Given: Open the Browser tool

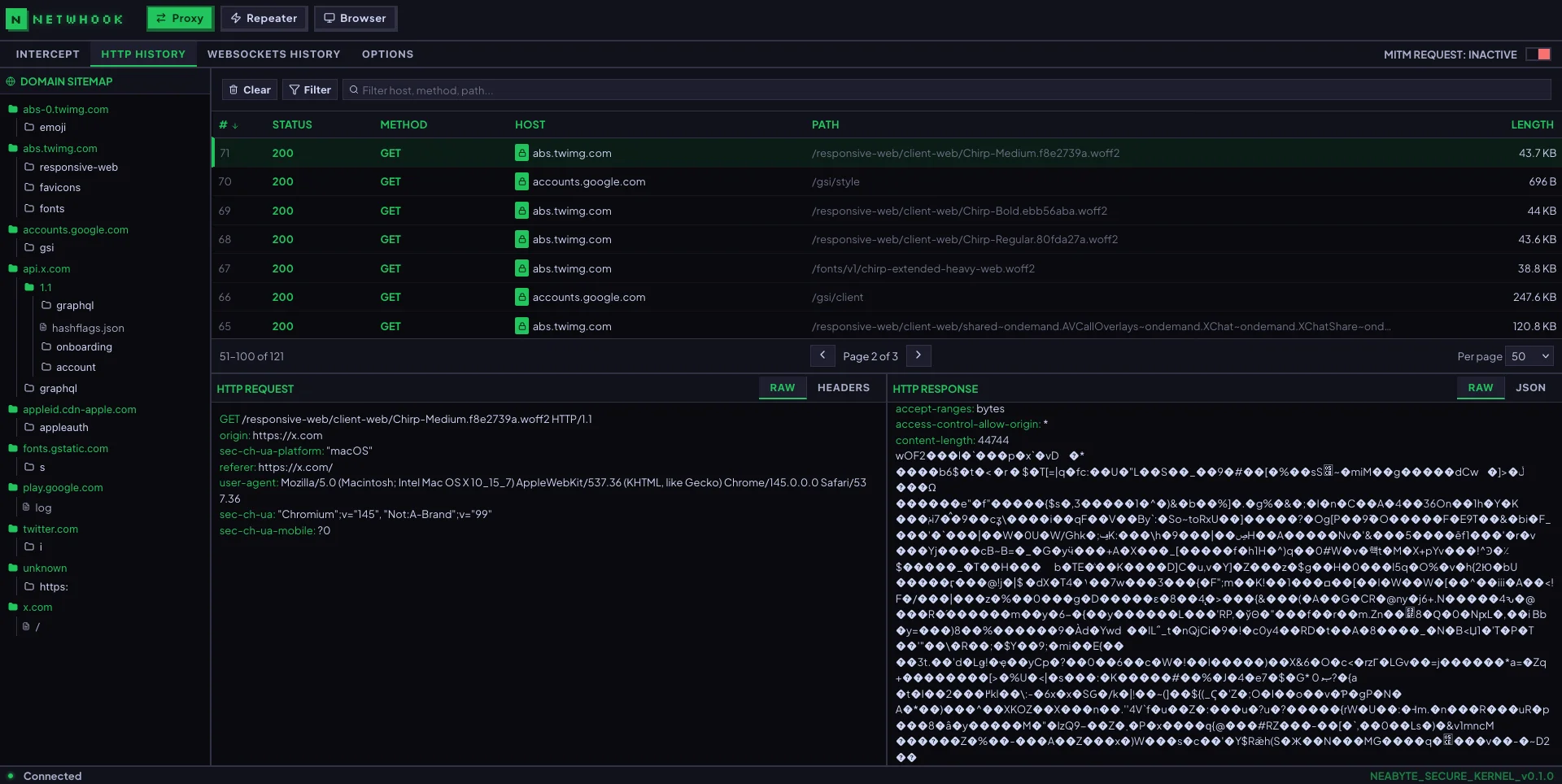Looking at the screenshot, I should (x=356, y=18).
